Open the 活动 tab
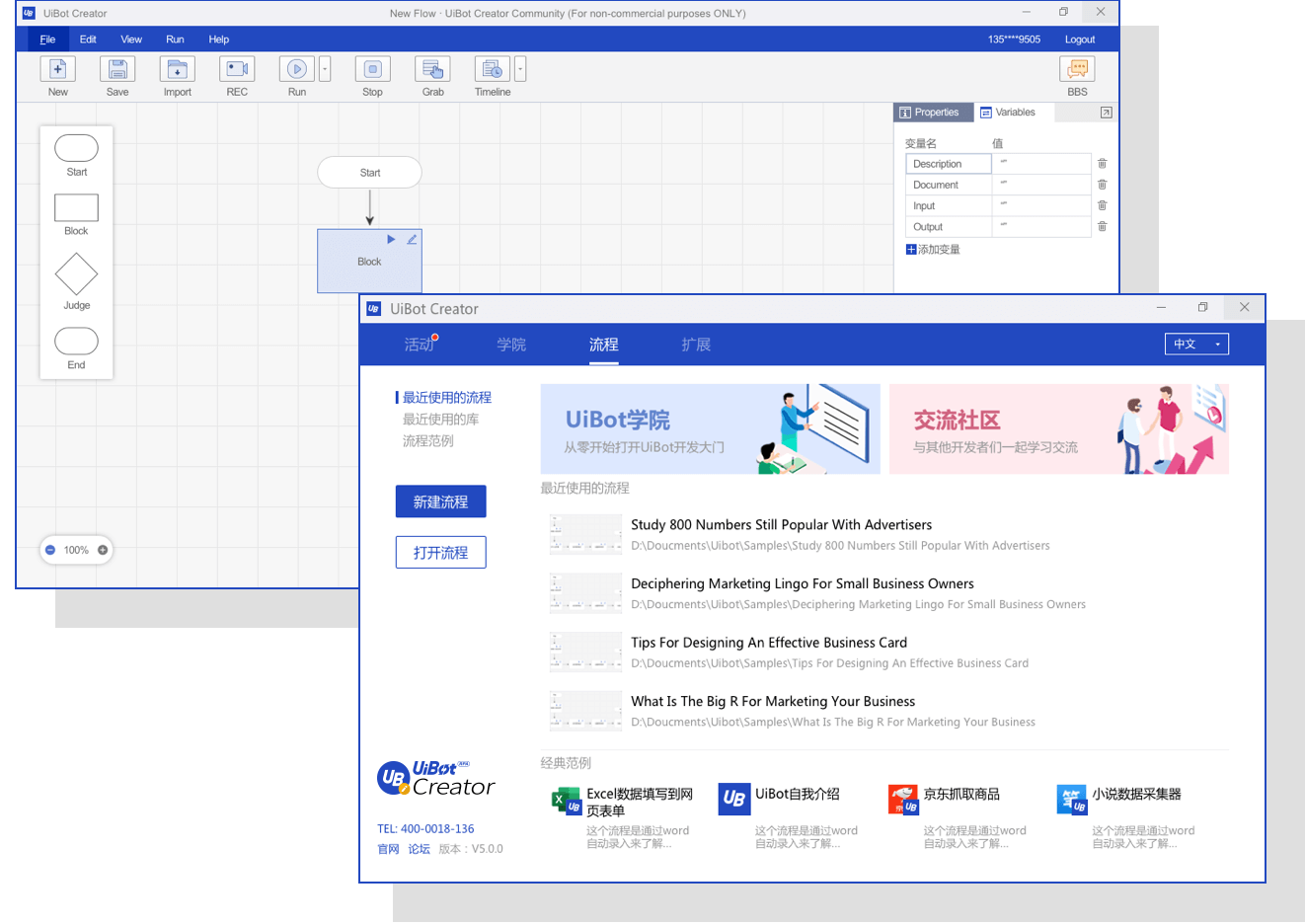Viewport: 1305px width, 924px height. pos(420,345)
